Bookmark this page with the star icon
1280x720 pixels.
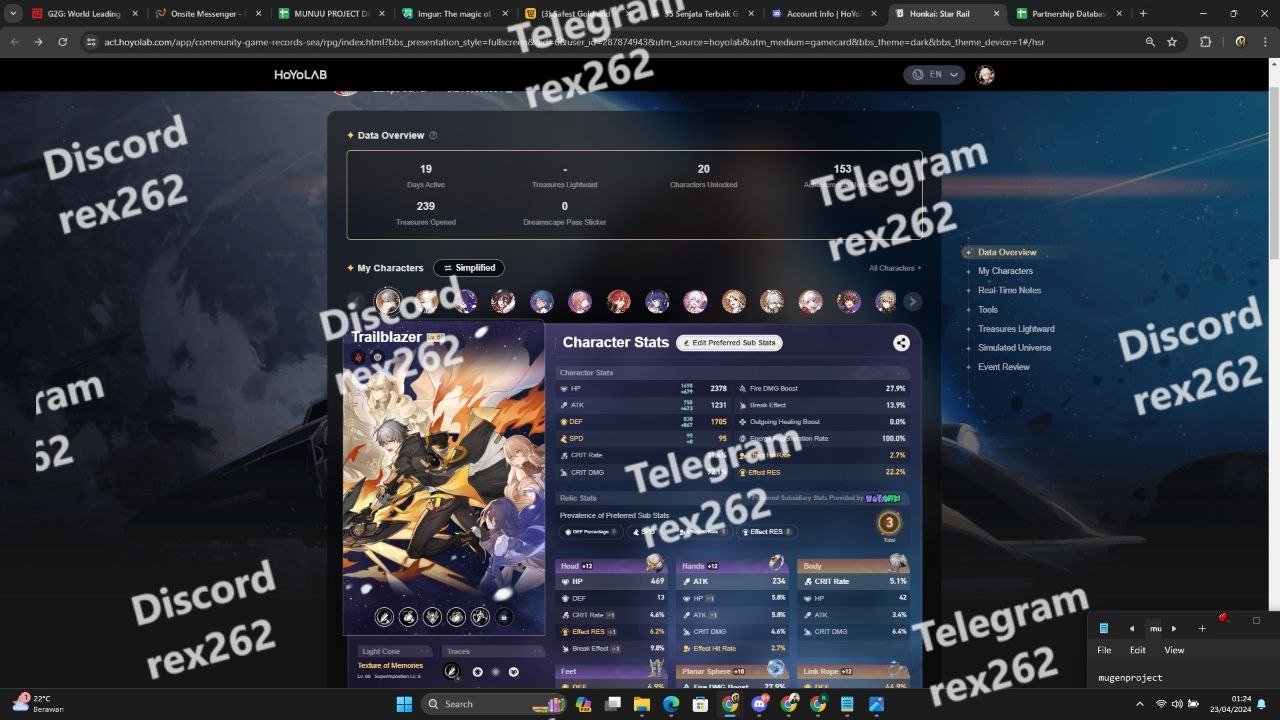click(x=1172, y=42)
